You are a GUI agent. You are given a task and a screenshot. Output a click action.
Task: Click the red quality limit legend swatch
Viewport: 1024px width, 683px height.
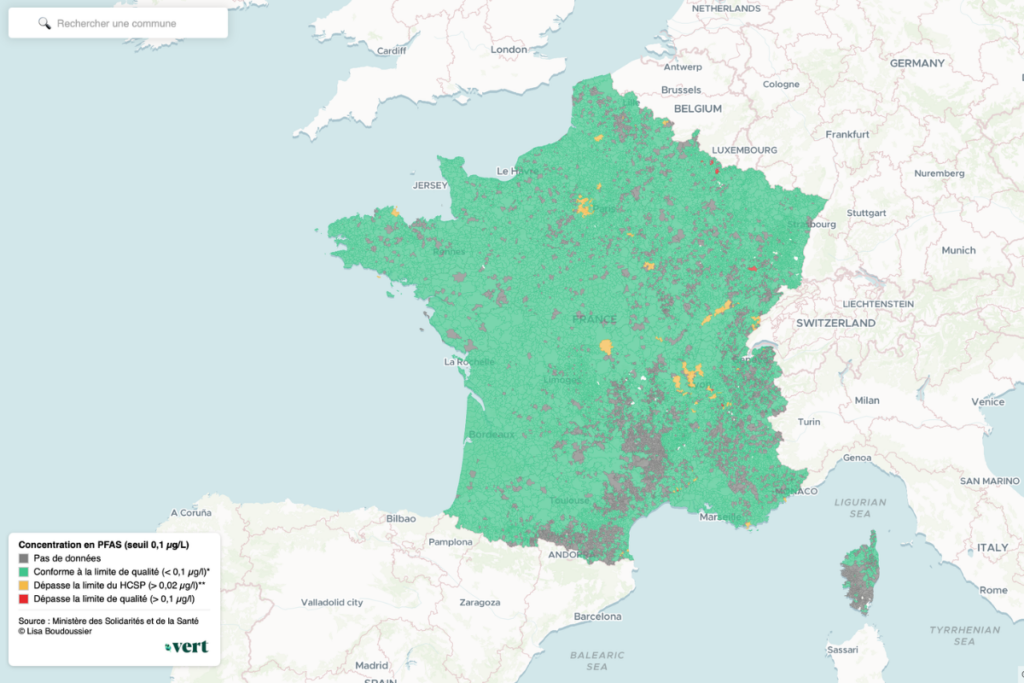tap(24, 599)
